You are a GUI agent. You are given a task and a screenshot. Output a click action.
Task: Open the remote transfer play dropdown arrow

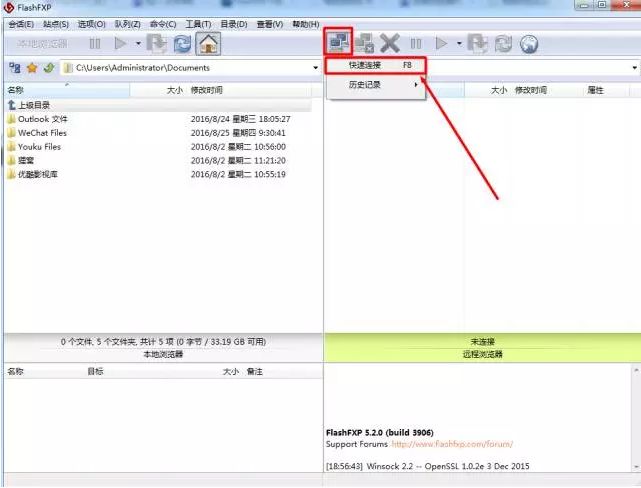coord(459,43)
